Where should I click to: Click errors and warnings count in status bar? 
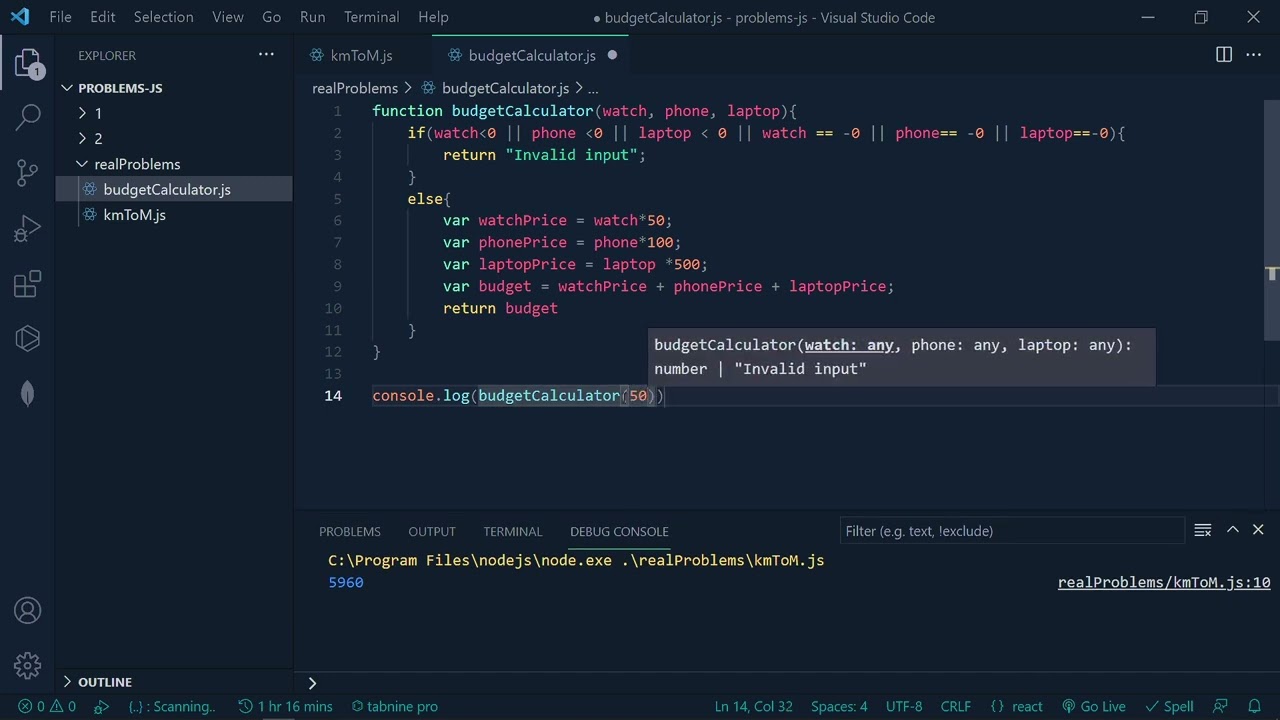47,706
